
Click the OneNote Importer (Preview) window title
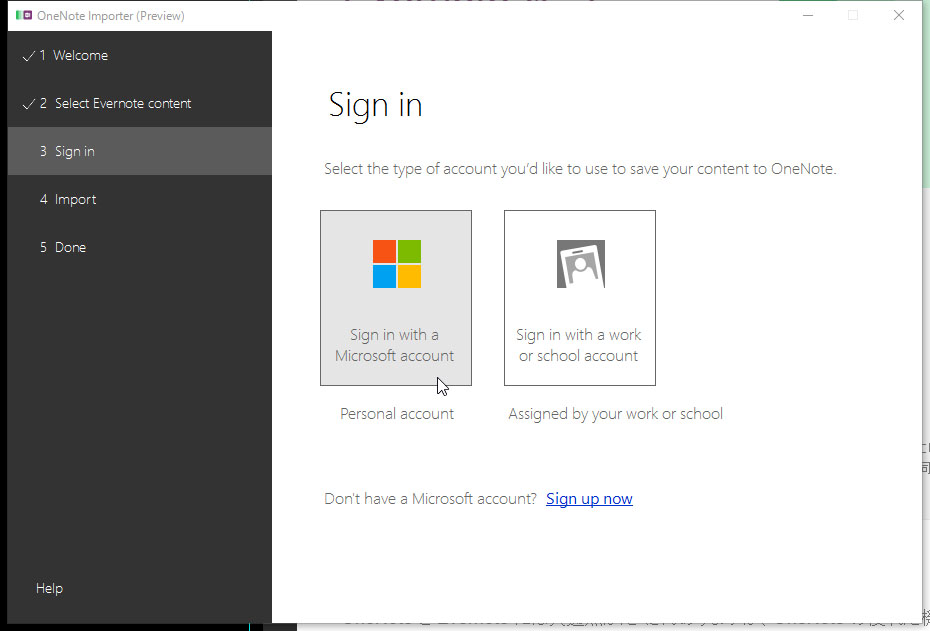(110, 16)
